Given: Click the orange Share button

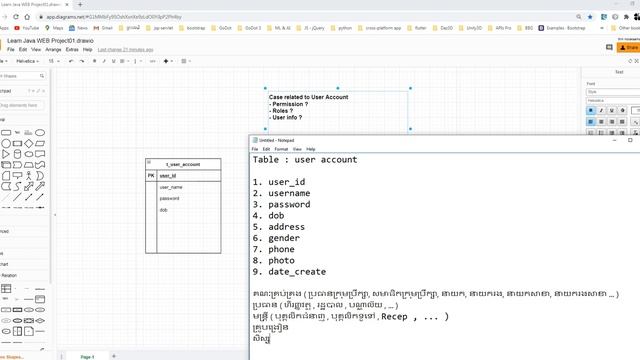Looking at the screenshot, I should point(629,48).
